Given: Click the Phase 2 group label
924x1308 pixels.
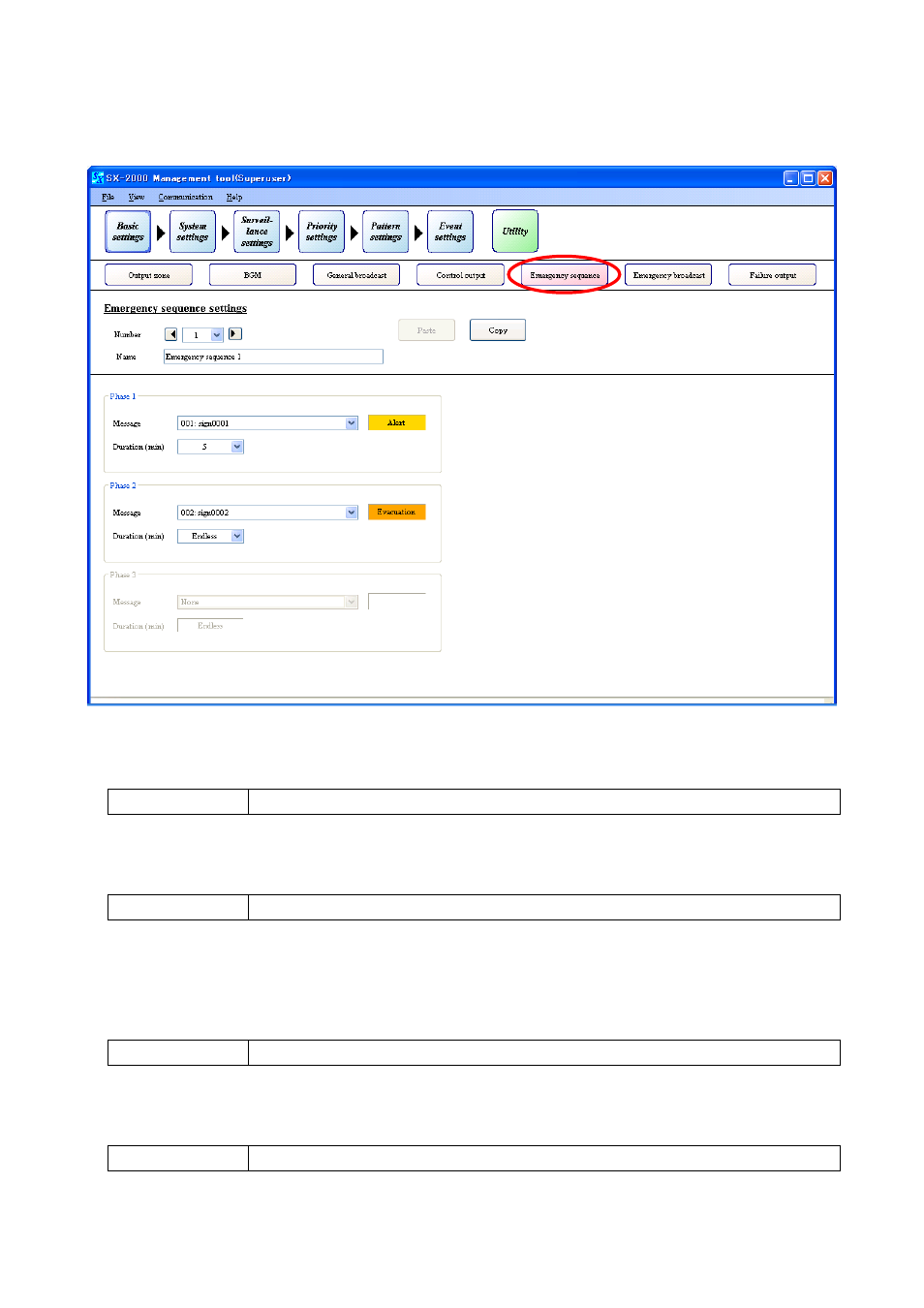Looking at the screenshot, I should (123, 485).
